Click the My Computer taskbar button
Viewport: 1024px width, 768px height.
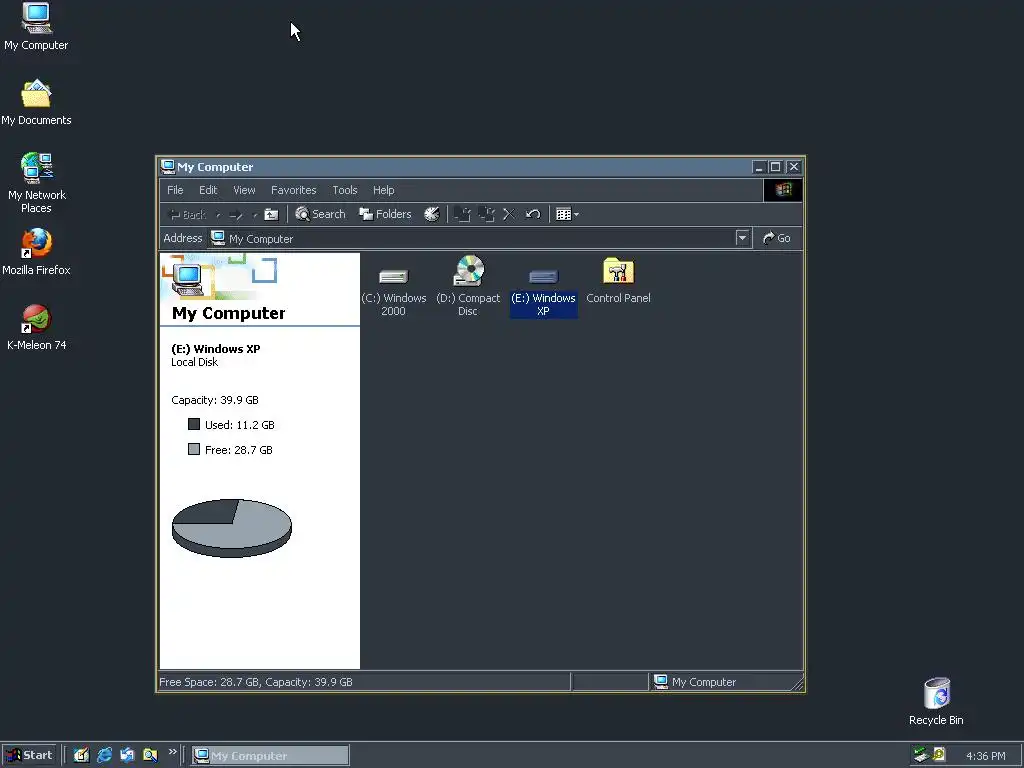click(x=270, y=756)
